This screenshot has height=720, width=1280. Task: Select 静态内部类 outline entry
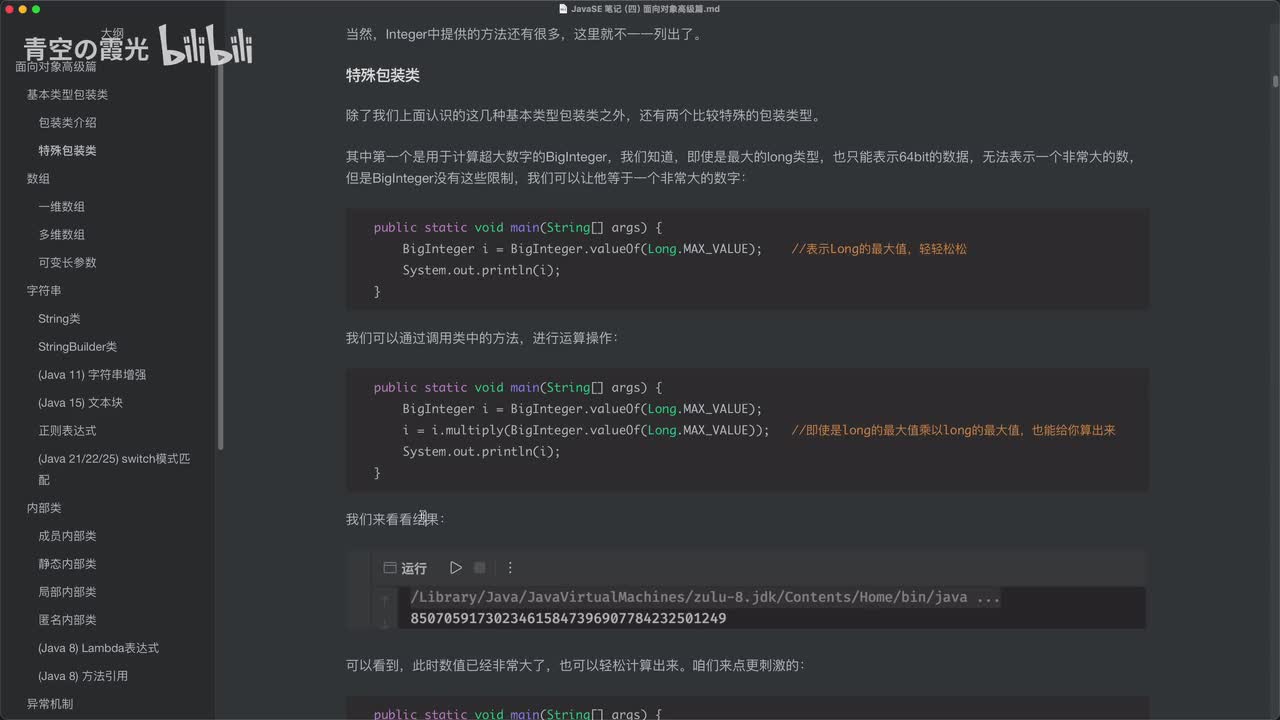(67, 564)
